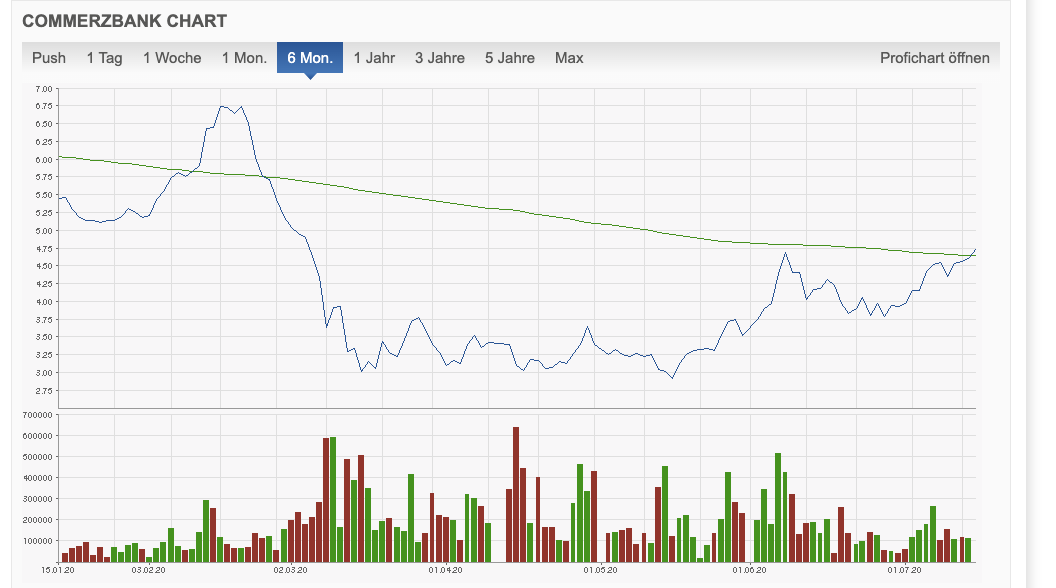Open the Profichart öffnen link

[935, 58]
